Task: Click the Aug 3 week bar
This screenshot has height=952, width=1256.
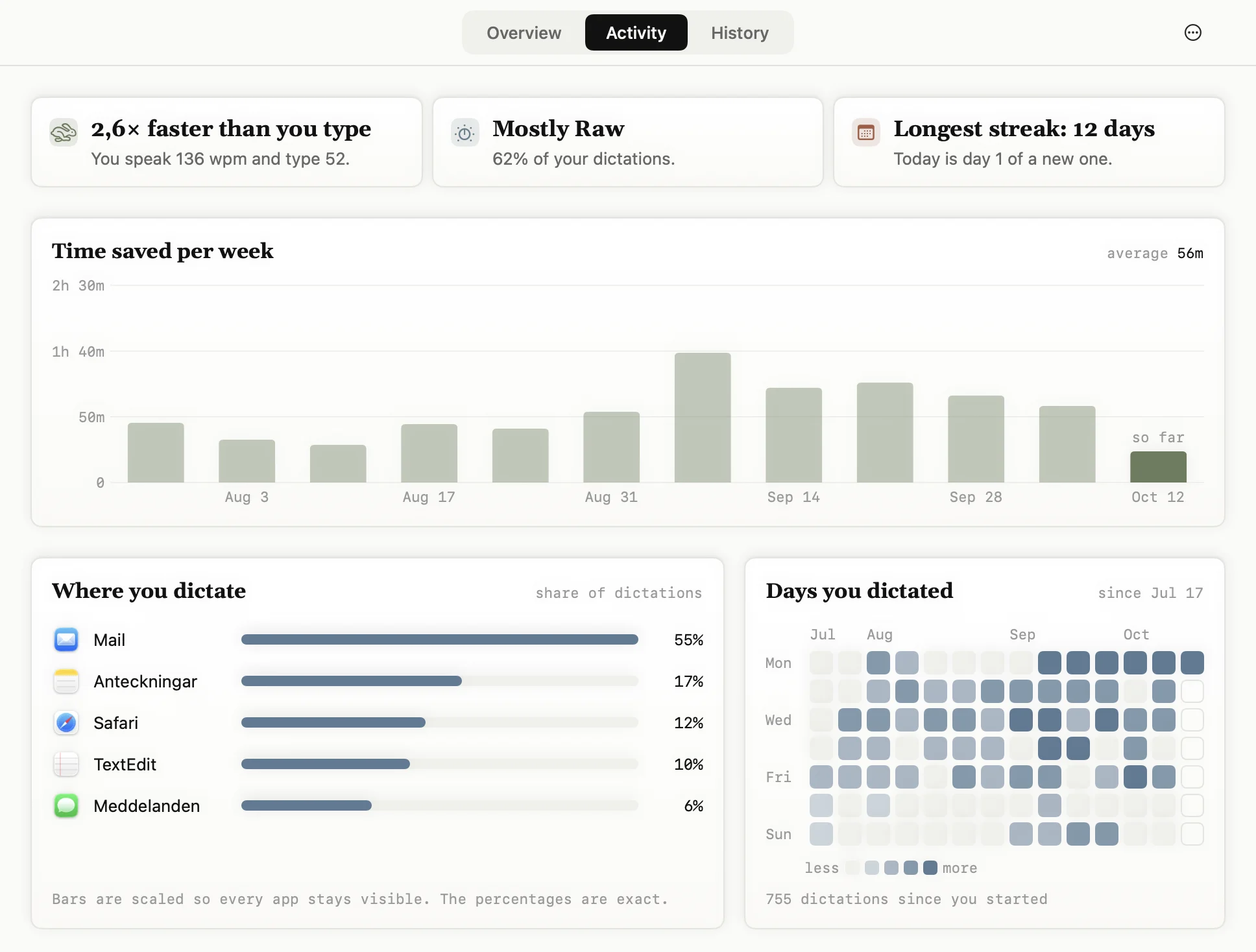Action: [247, 461]
